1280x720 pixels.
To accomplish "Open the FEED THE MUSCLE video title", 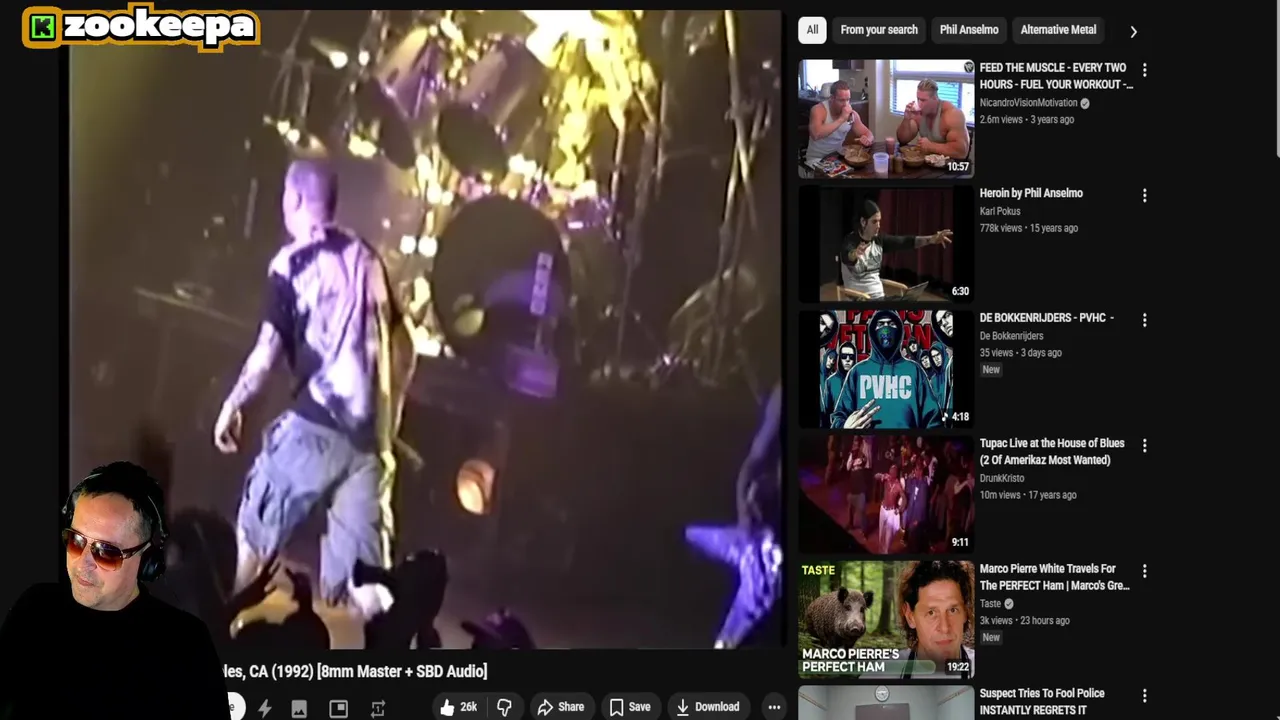I will point(1056,76).
